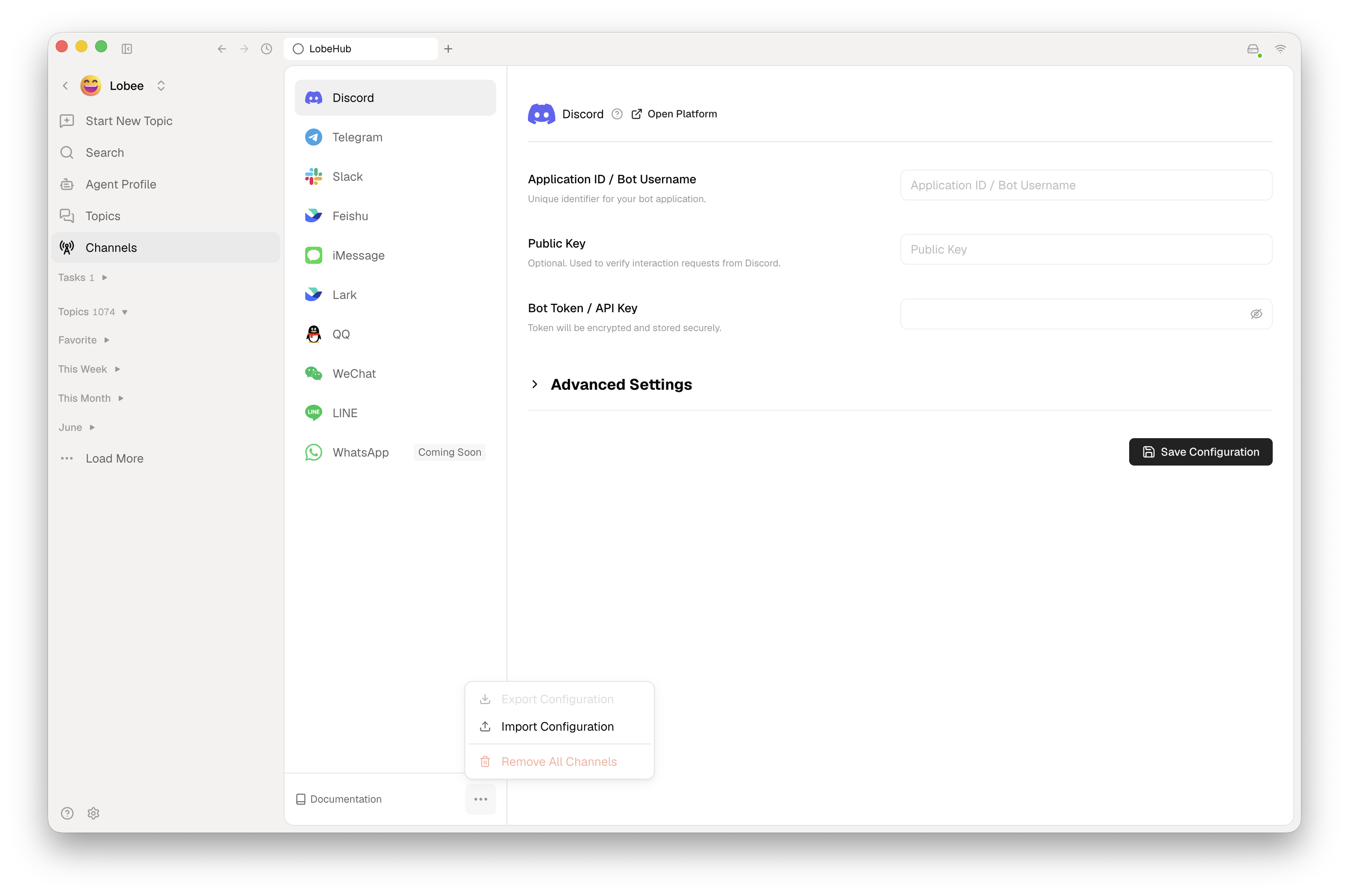Choose Import Configuration from the menu

click(x=560, y=726)
